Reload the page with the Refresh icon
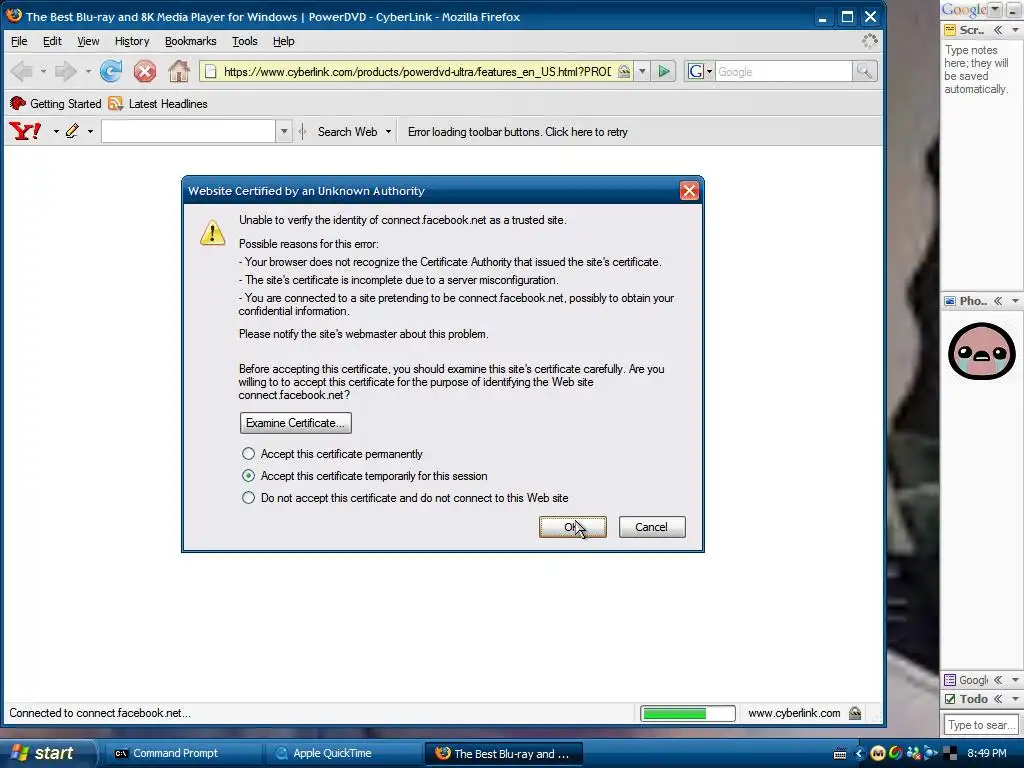Image resolution: width=1024 pixels, height=768 pixels. point(111,71)
